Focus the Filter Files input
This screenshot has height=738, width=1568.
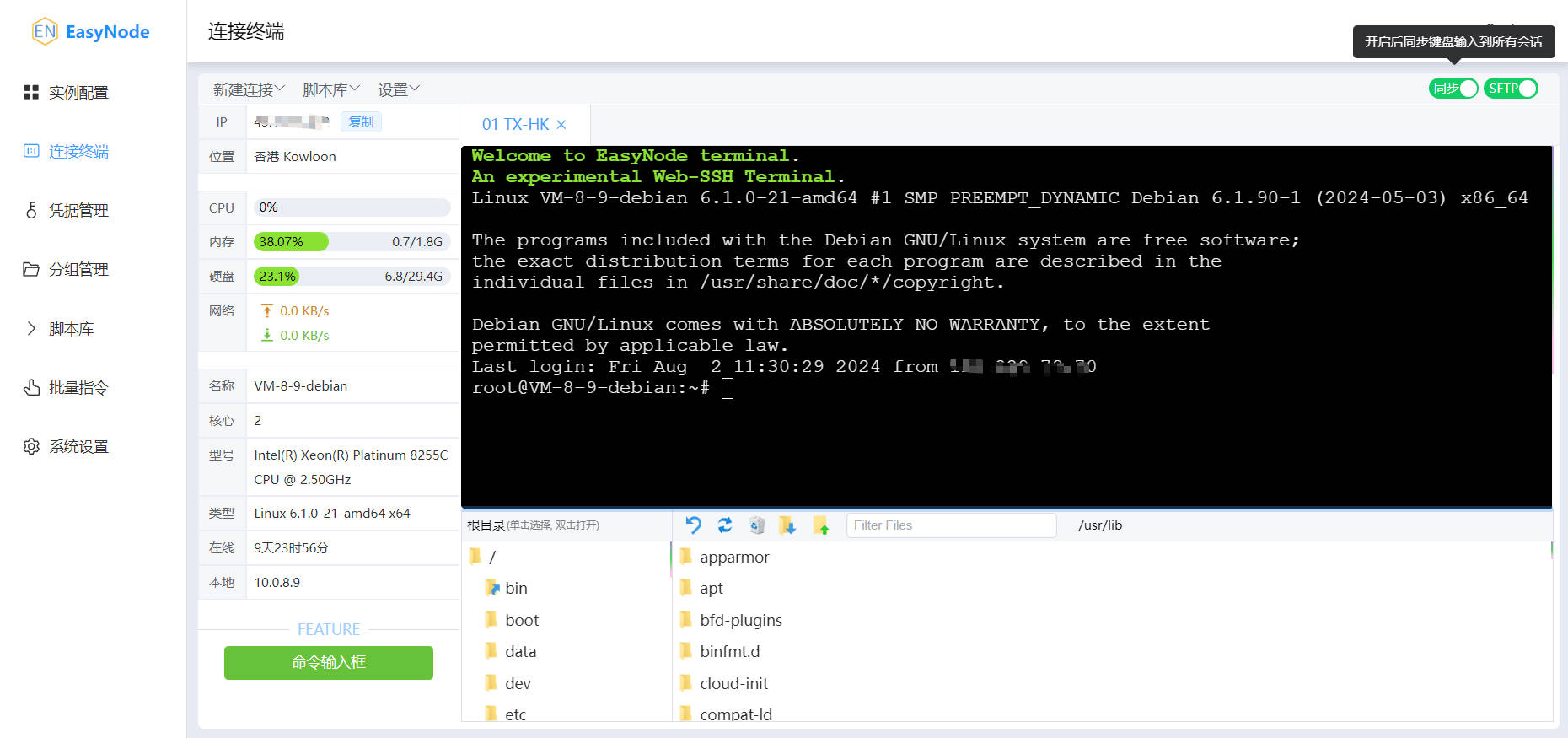951,525
